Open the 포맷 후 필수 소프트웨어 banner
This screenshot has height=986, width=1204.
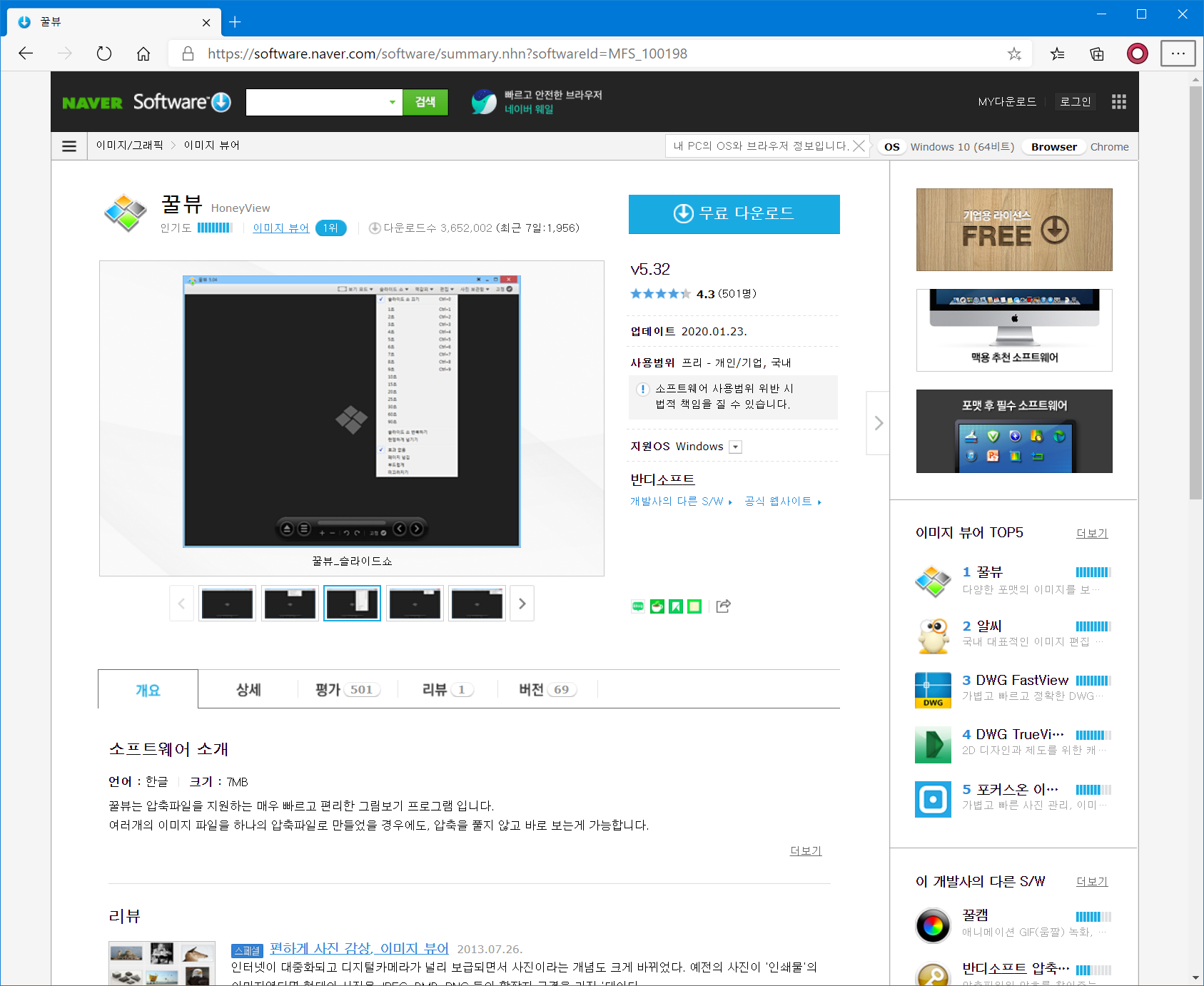[x=1014, y=431]
